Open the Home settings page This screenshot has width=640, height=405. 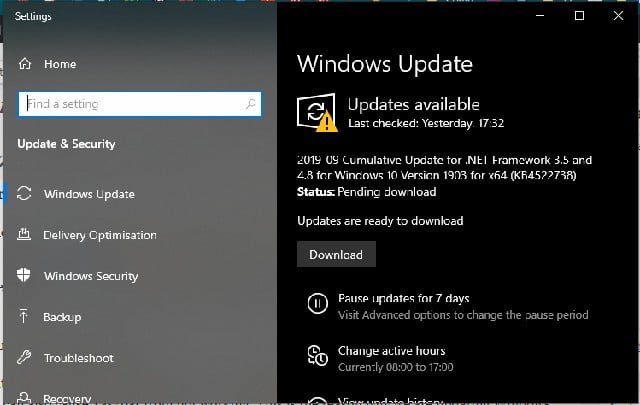[x=60, y=64]
